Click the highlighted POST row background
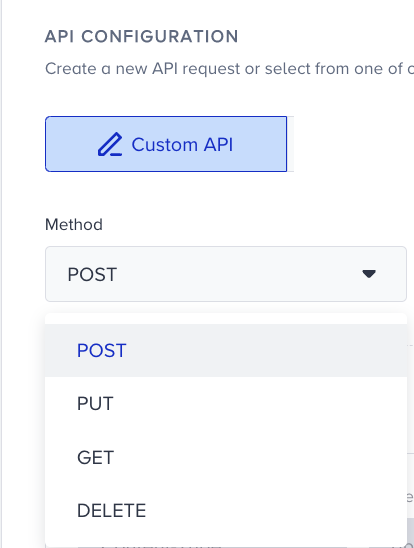This screenshot has width=414, height=548. pos(226,350)
